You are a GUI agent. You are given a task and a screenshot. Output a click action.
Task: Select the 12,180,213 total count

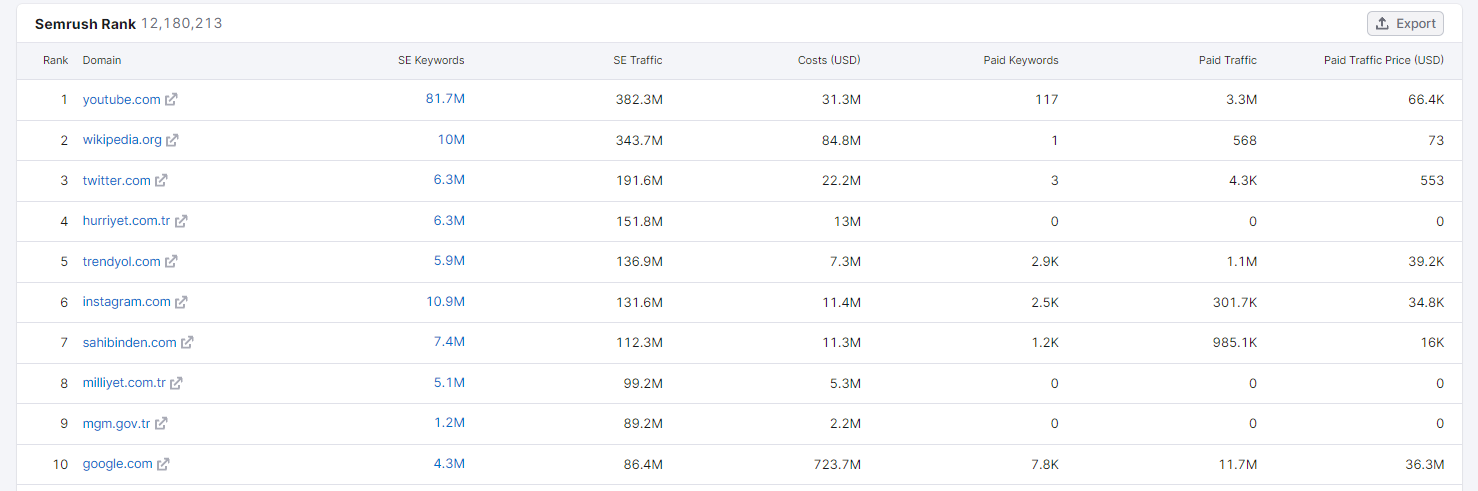(181, 23)
